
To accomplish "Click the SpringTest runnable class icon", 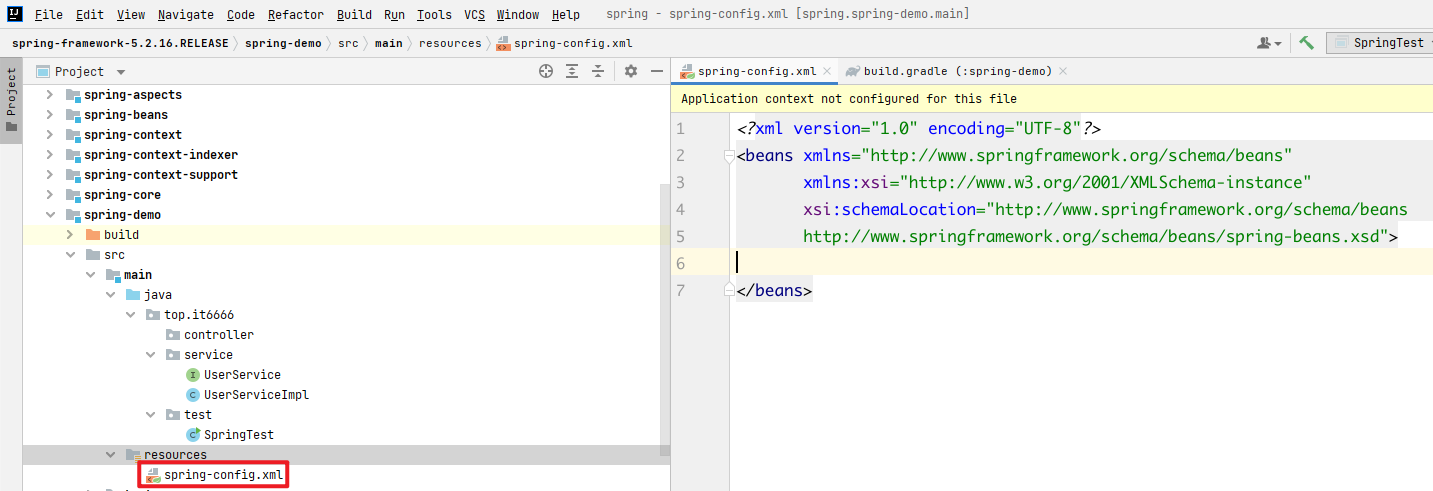I will 193,435.
